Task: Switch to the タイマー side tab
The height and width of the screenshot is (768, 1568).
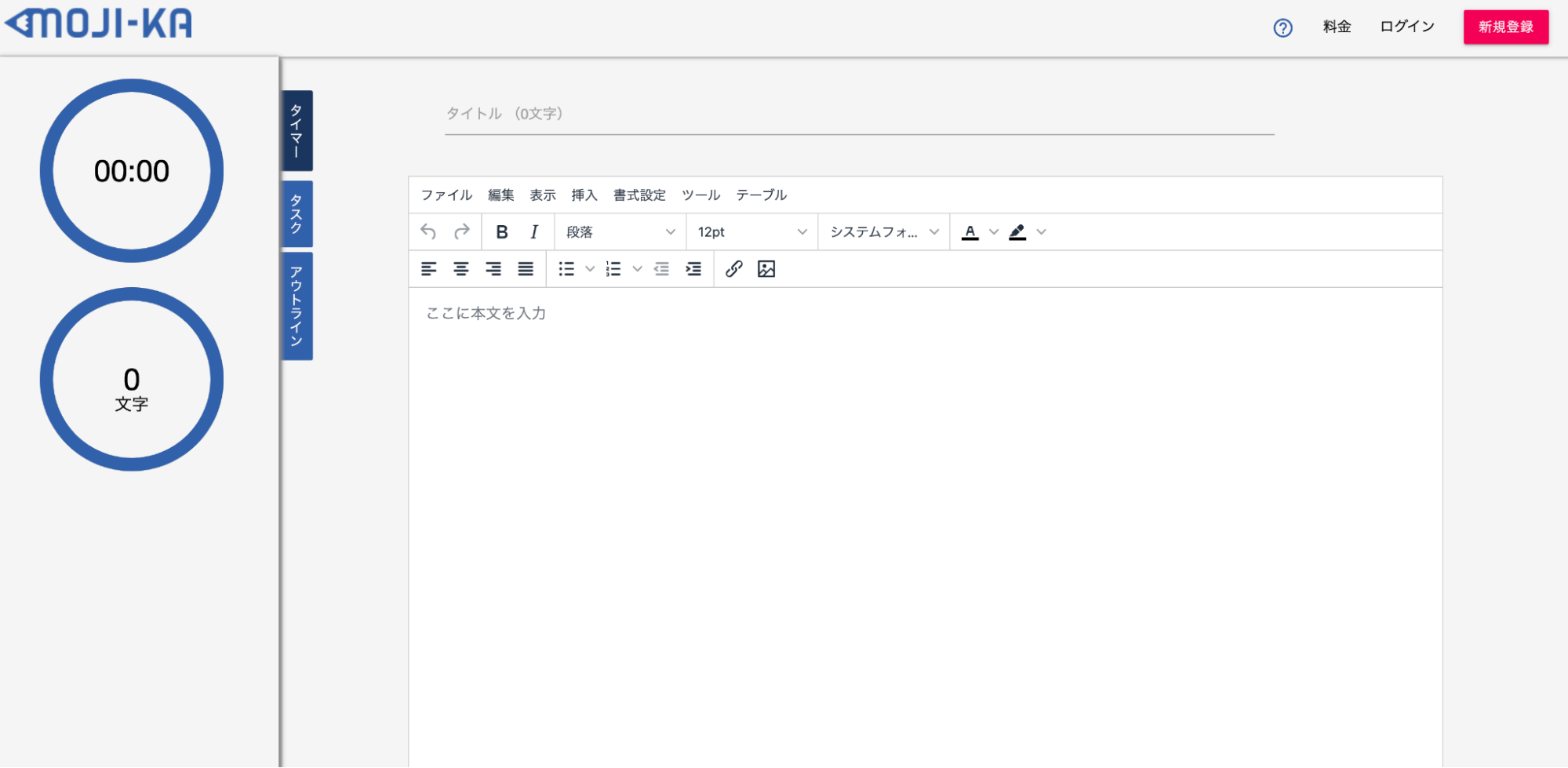Action: [297, 130]
